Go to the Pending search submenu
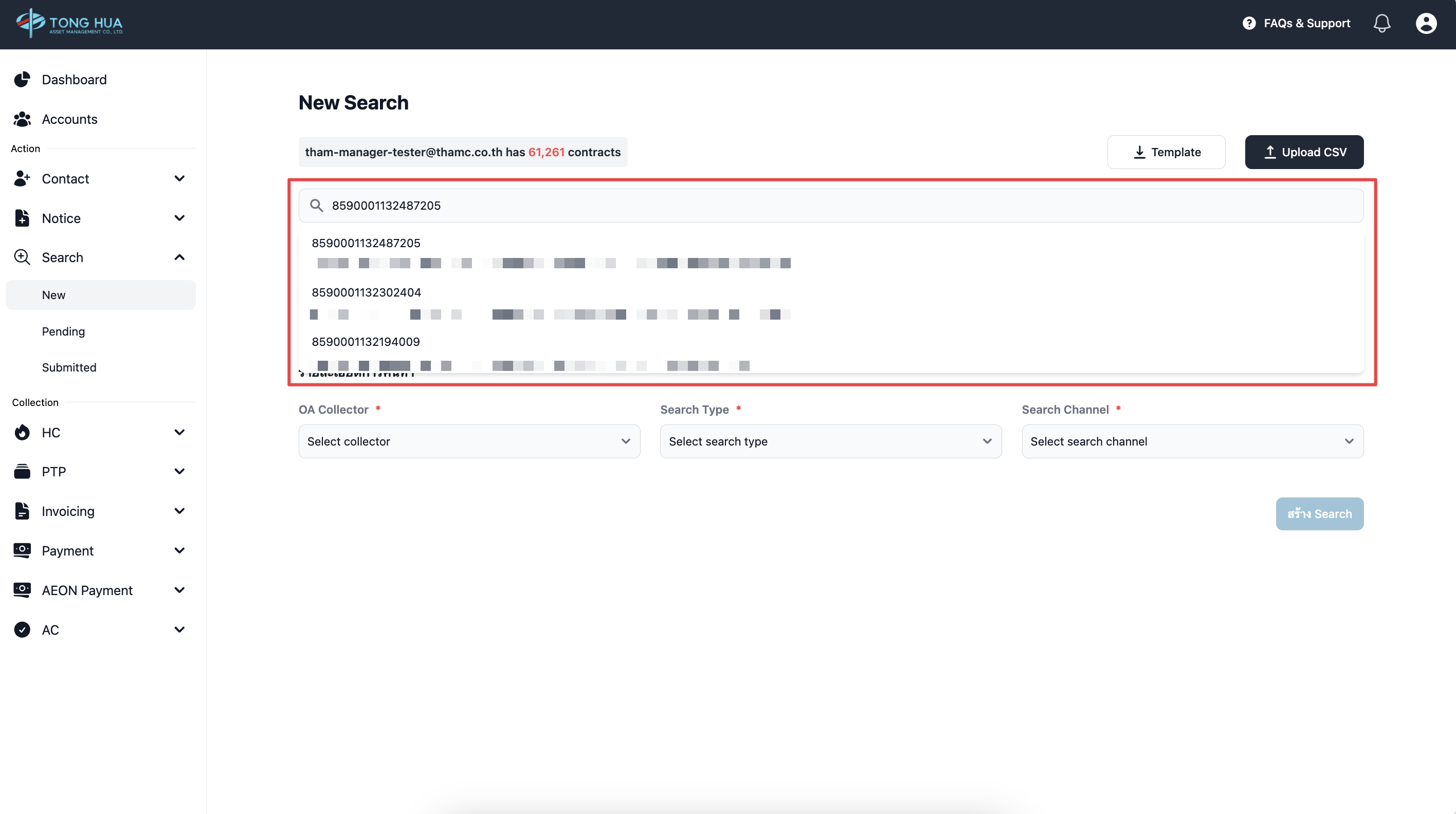1456x814 pixels. click(63, 331)
